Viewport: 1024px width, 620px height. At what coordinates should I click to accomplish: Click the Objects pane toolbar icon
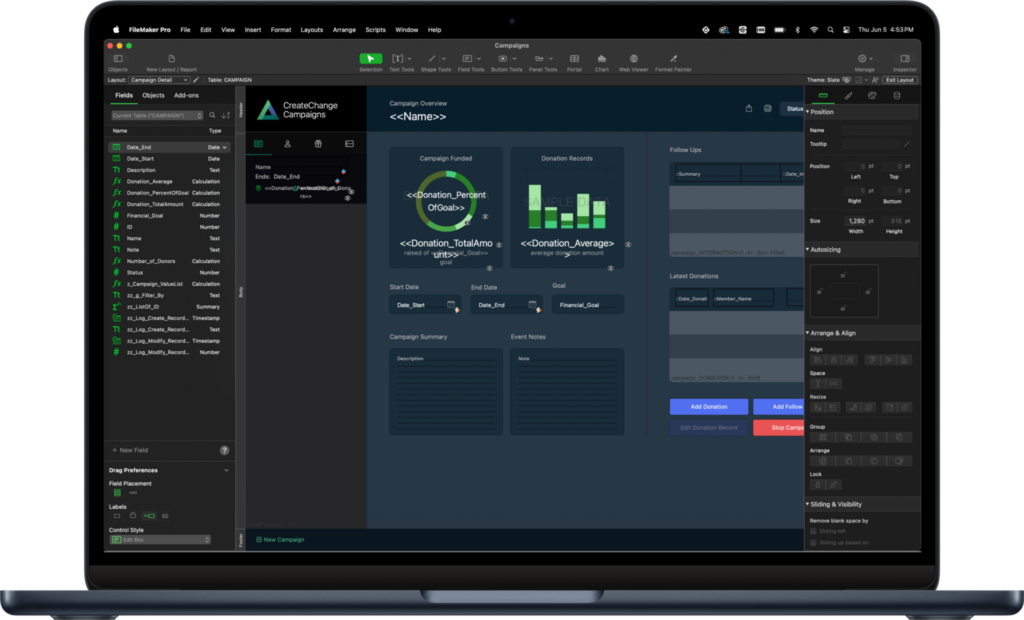(118, 59)
